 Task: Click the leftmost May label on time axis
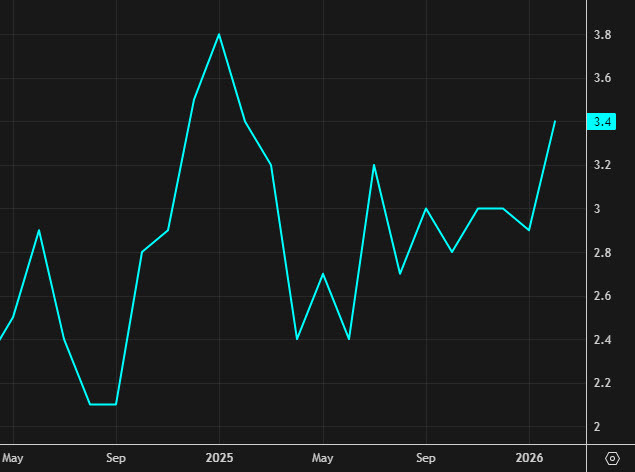pos(13,458)
